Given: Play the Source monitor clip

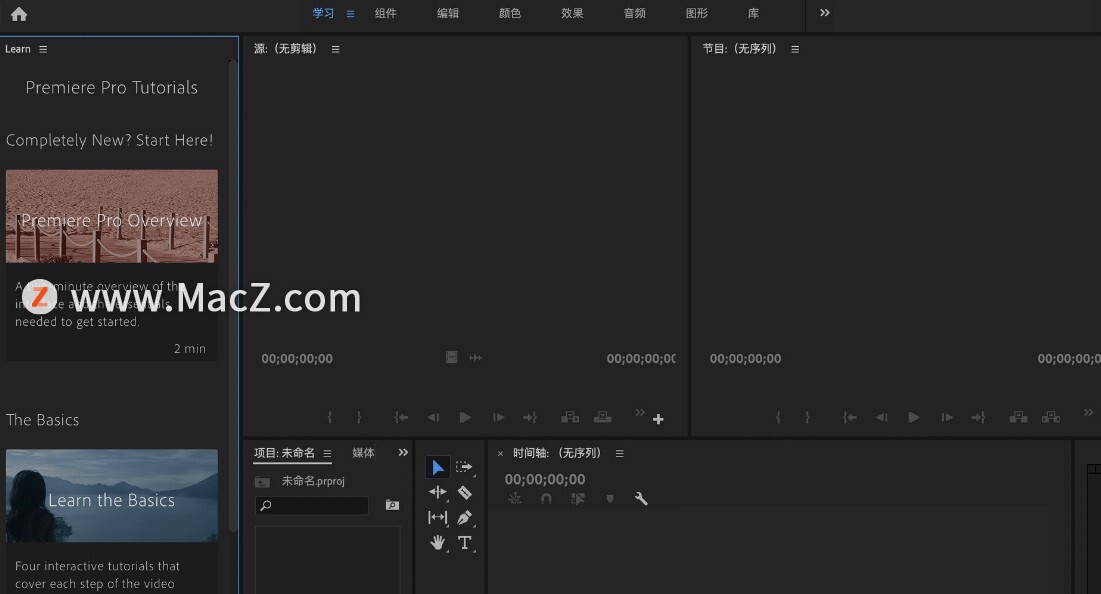Looking at the screenshot, I should (465, 417).
